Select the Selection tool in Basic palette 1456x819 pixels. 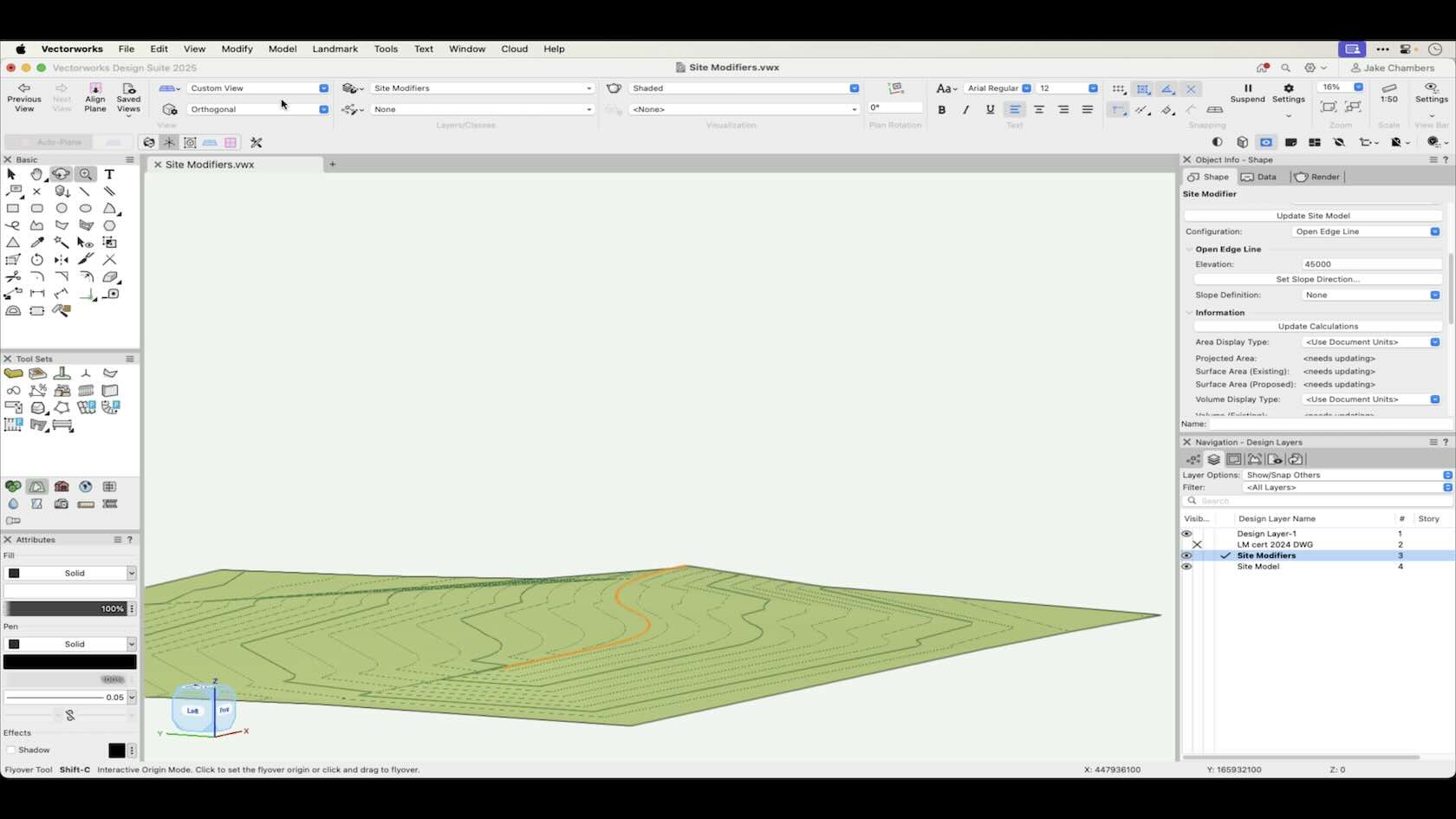11,174
